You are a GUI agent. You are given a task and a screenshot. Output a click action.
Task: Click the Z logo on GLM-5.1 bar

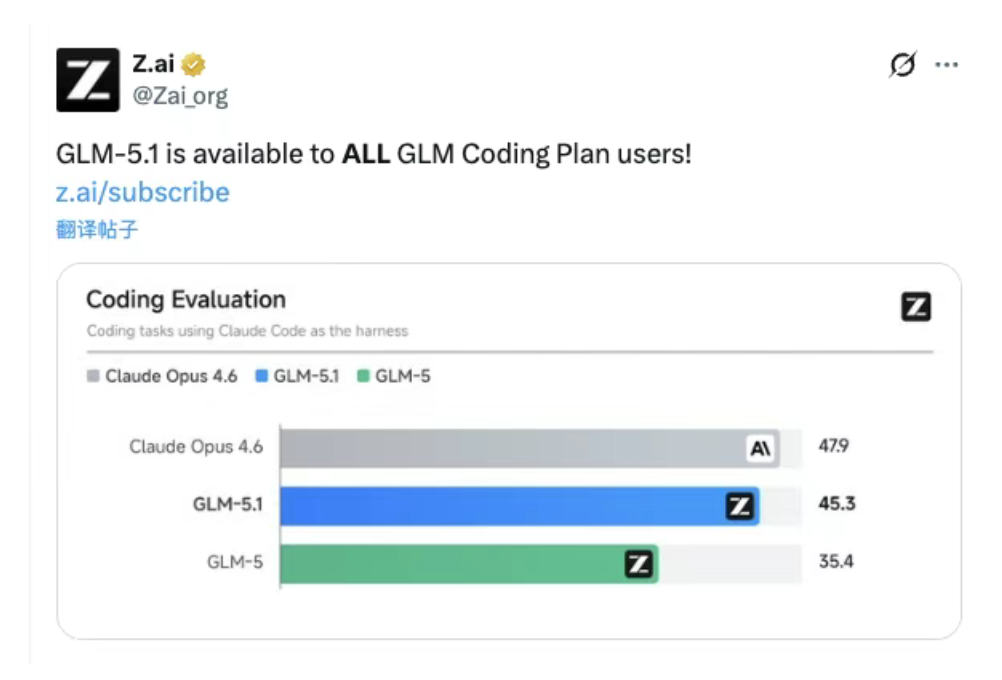pyautogui.click(x=739, y=507)
